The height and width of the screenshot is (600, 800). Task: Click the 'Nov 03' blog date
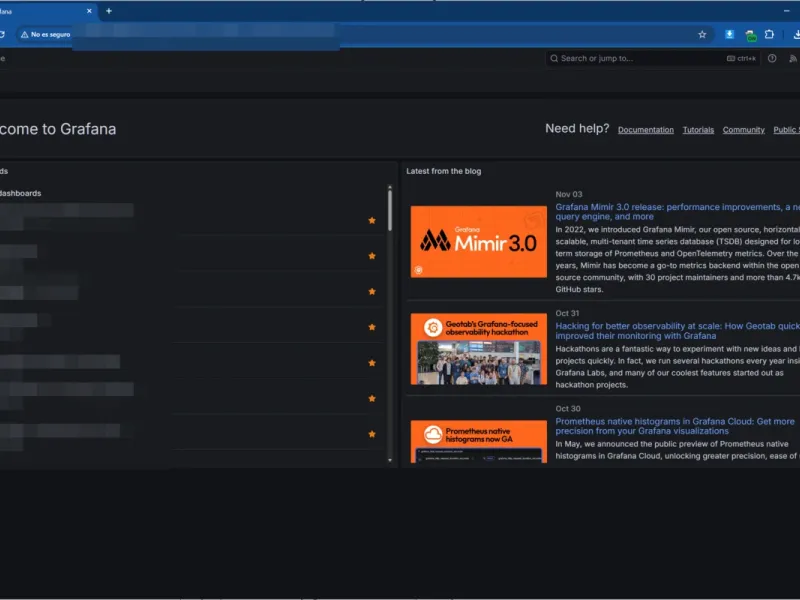click(x=569, y=194)
